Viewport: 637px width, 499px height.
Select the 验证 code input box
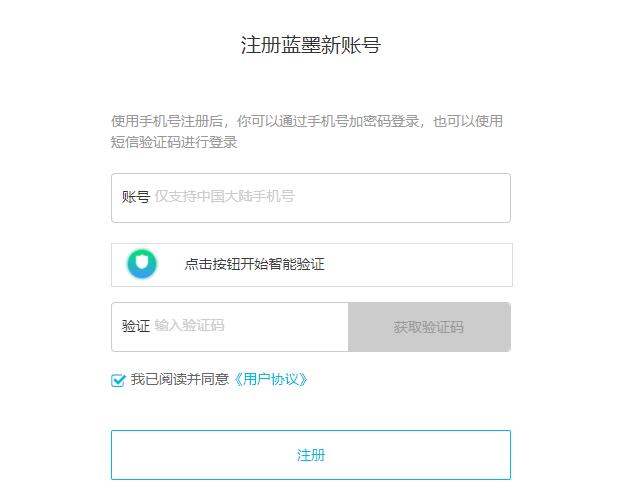[250, 327]
